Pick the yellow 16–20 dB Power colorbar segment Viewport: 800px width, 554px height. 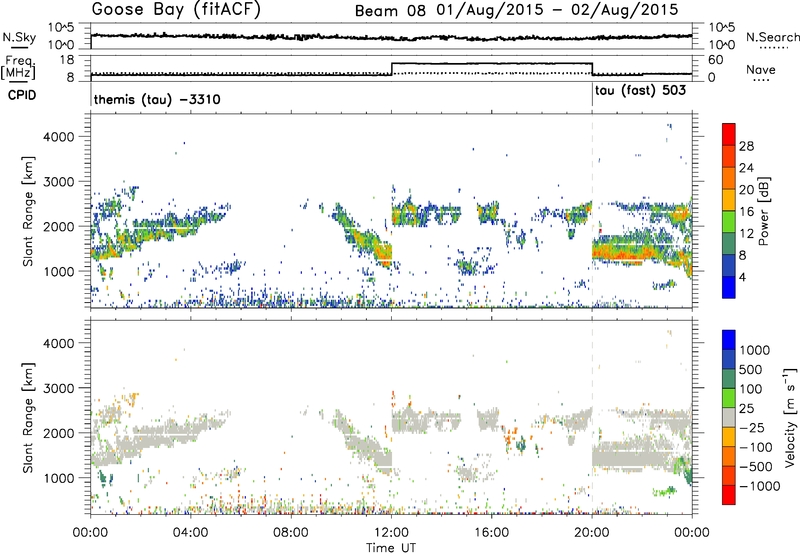(729, 200)
